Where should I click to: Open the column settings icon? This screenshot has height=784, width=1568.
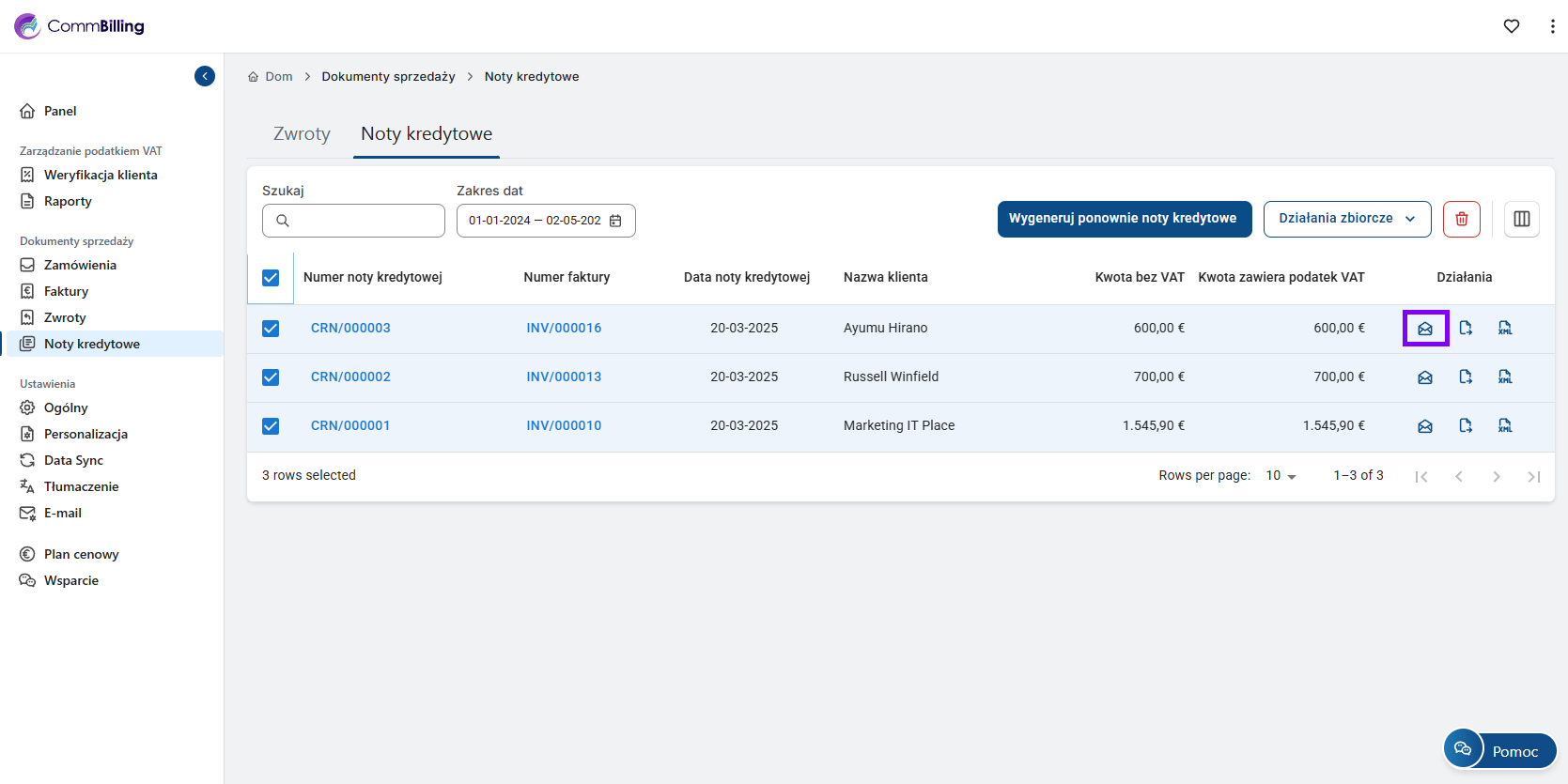coord(1522,219)
